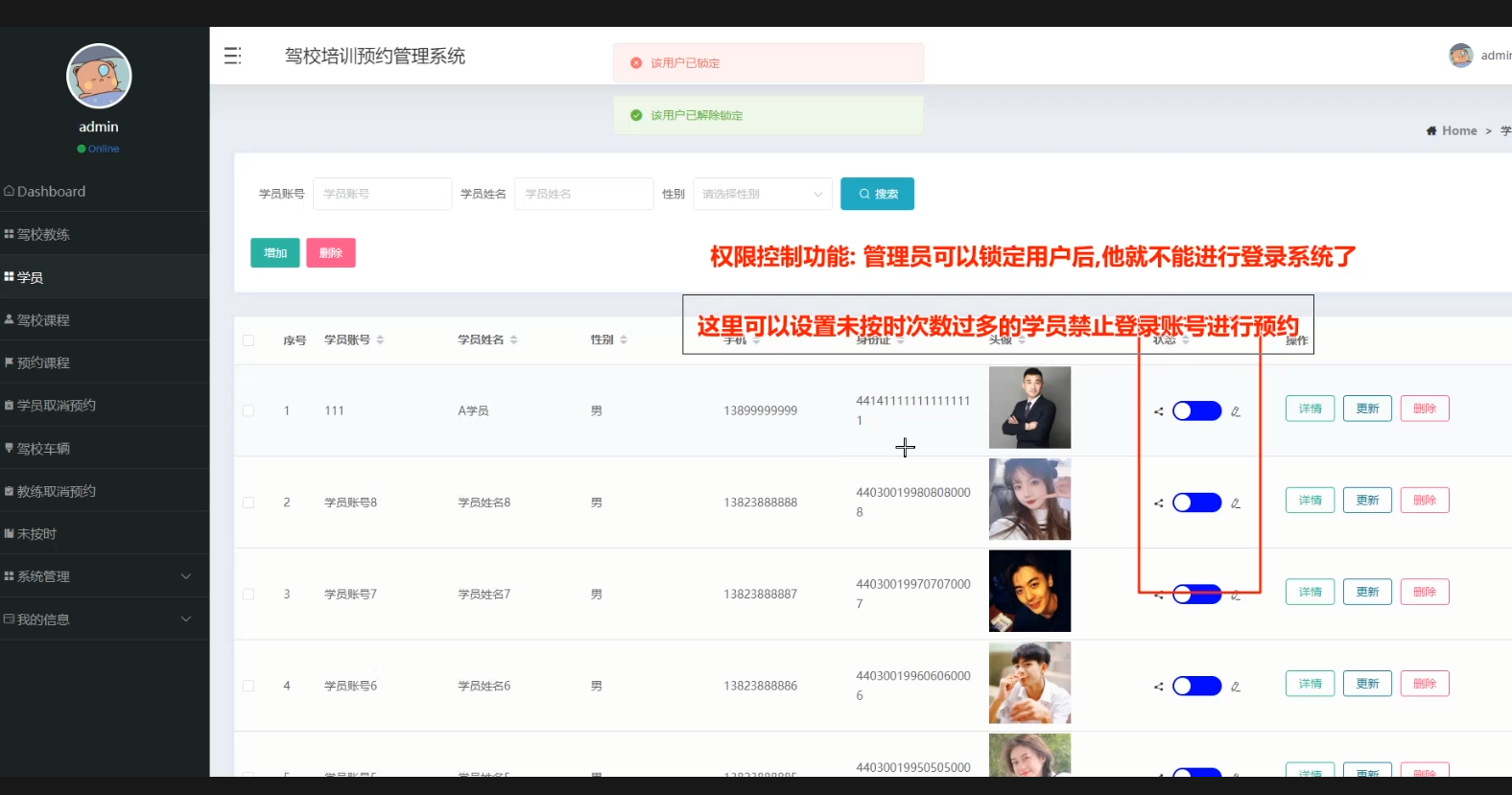Image resolution: width=1512 pixels, height=795 pixels.
Task: Check the checkbox for row 3
Action: click(248, 595)
